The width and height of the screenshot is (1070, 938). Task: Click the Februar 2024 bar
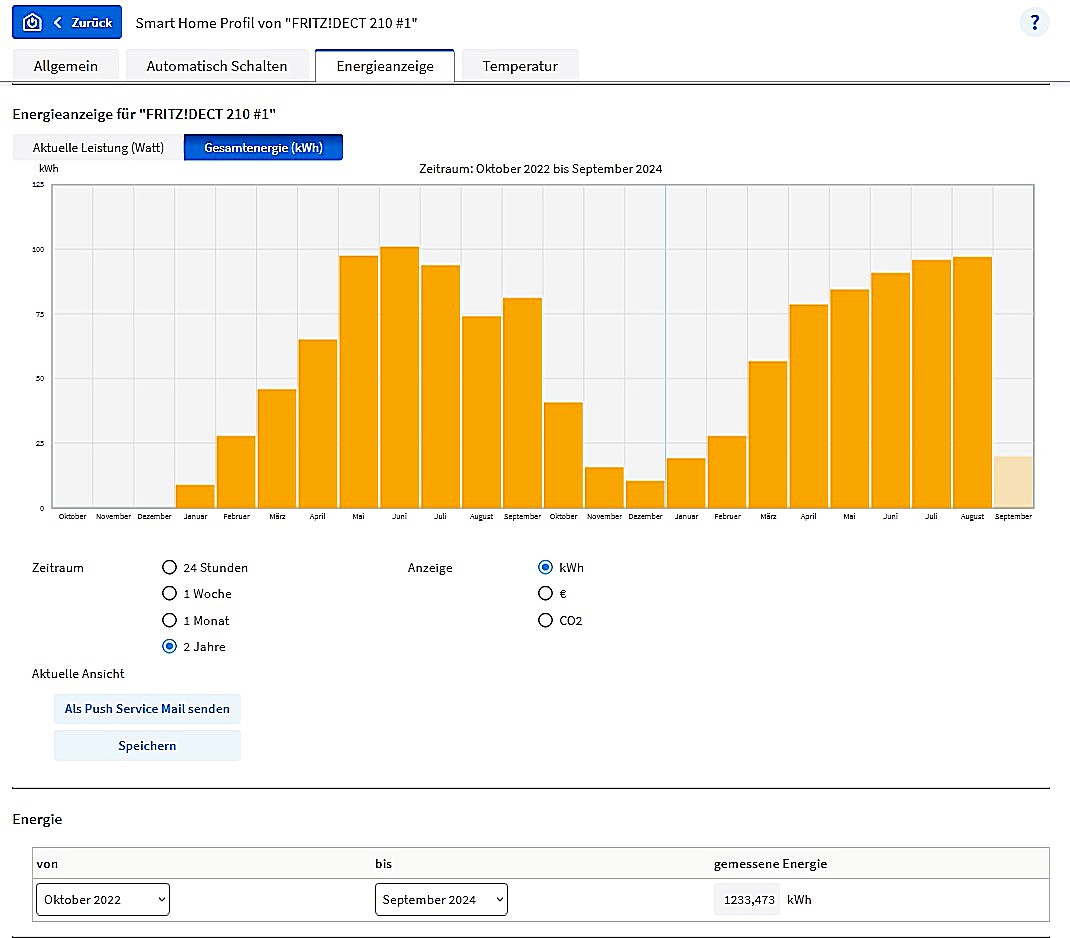[x=727, y=472]
